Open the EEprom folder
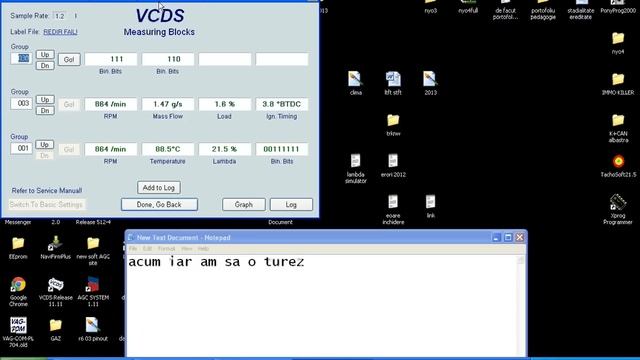 [18, 244]
